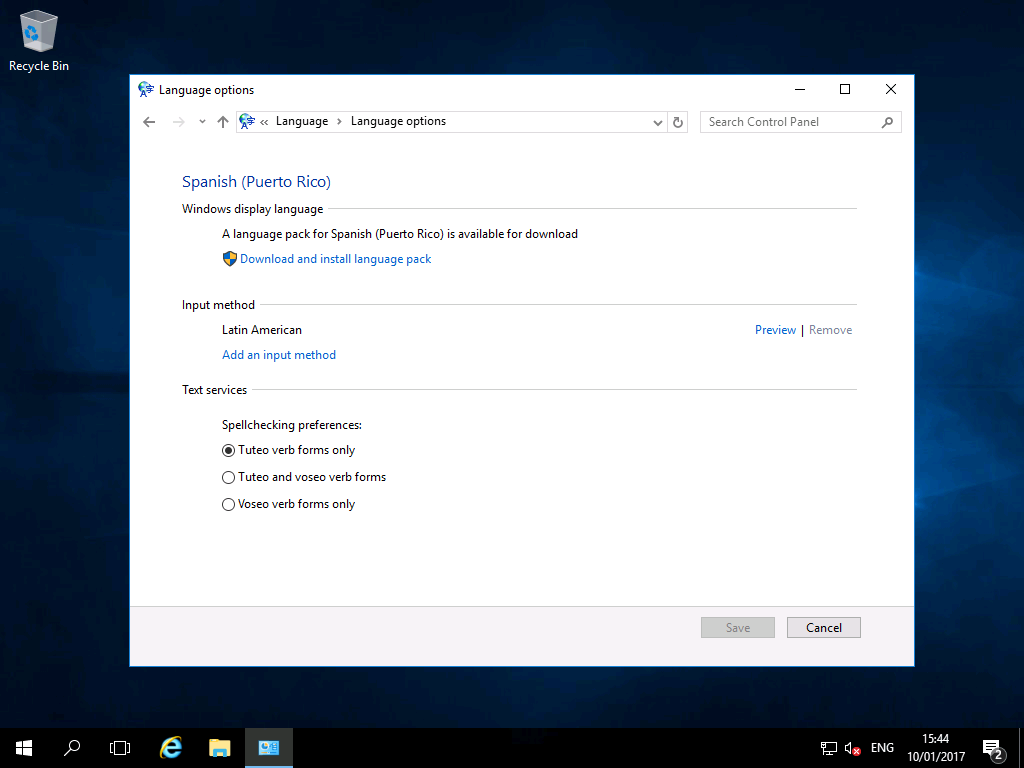Click the Language options breadcrumb segment
The width and height of the screenshot is (1024, 768).
click(x=398, y=121)
